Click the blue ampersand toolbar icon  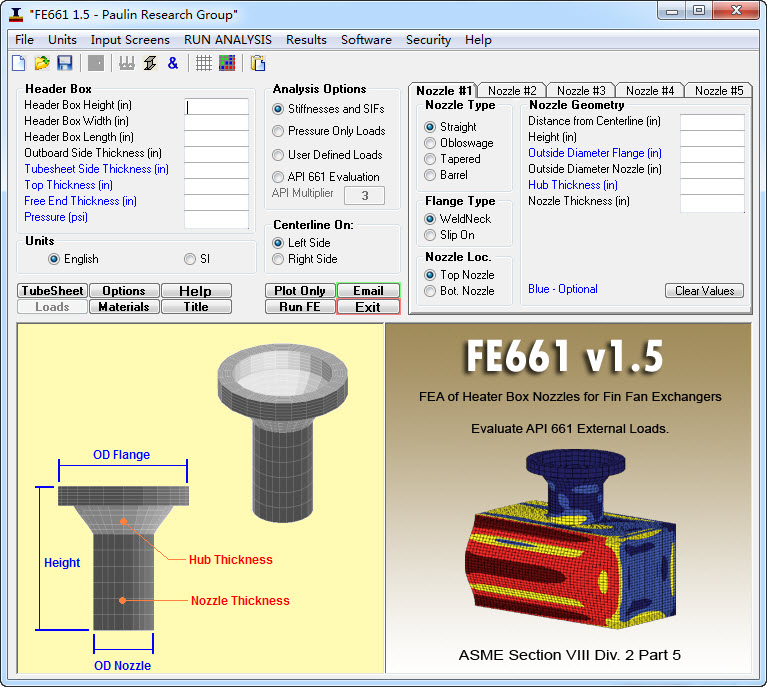(x=173, y=63)
